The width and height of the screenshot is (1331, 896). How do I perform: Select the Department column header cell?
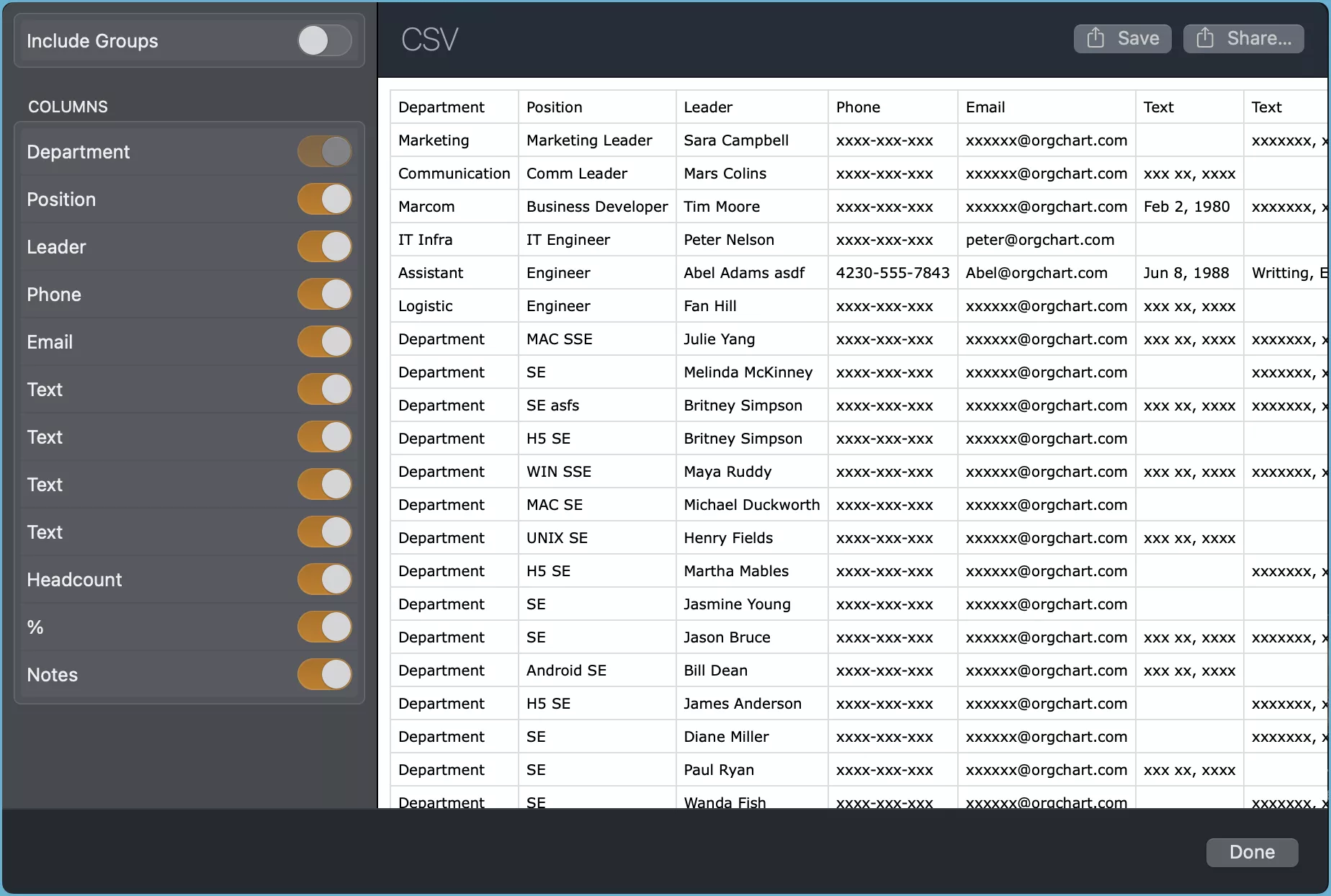click(454, 107)
